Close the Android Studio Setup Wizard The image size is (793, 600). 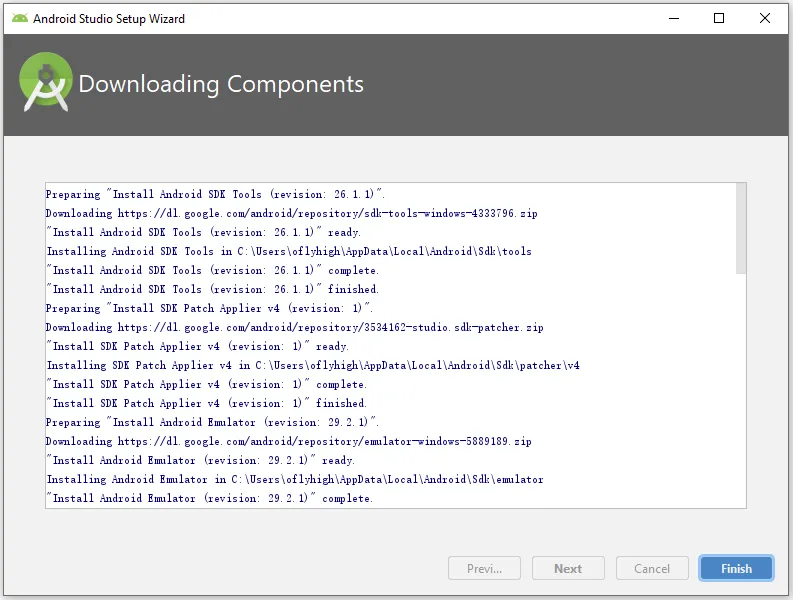[765, 18]
